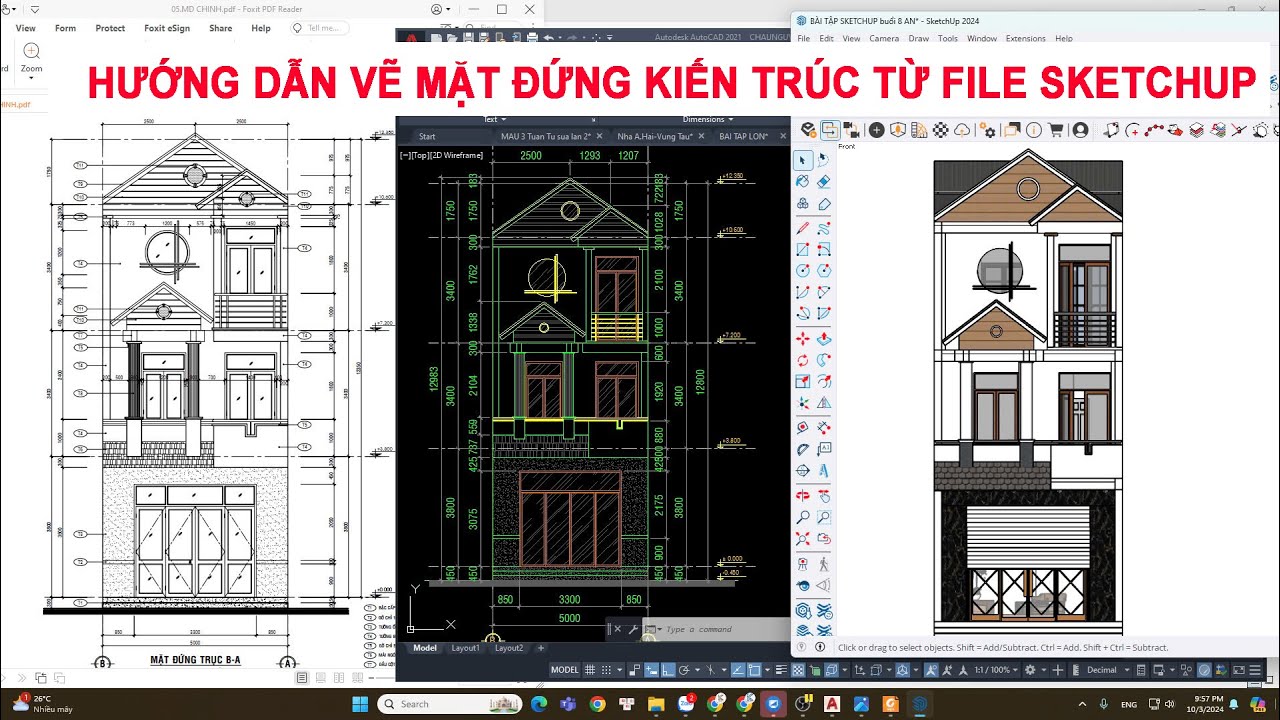Select the Polygon tool in SketchUp
This screenshot has height=720, width=1280.
[824, 270]
